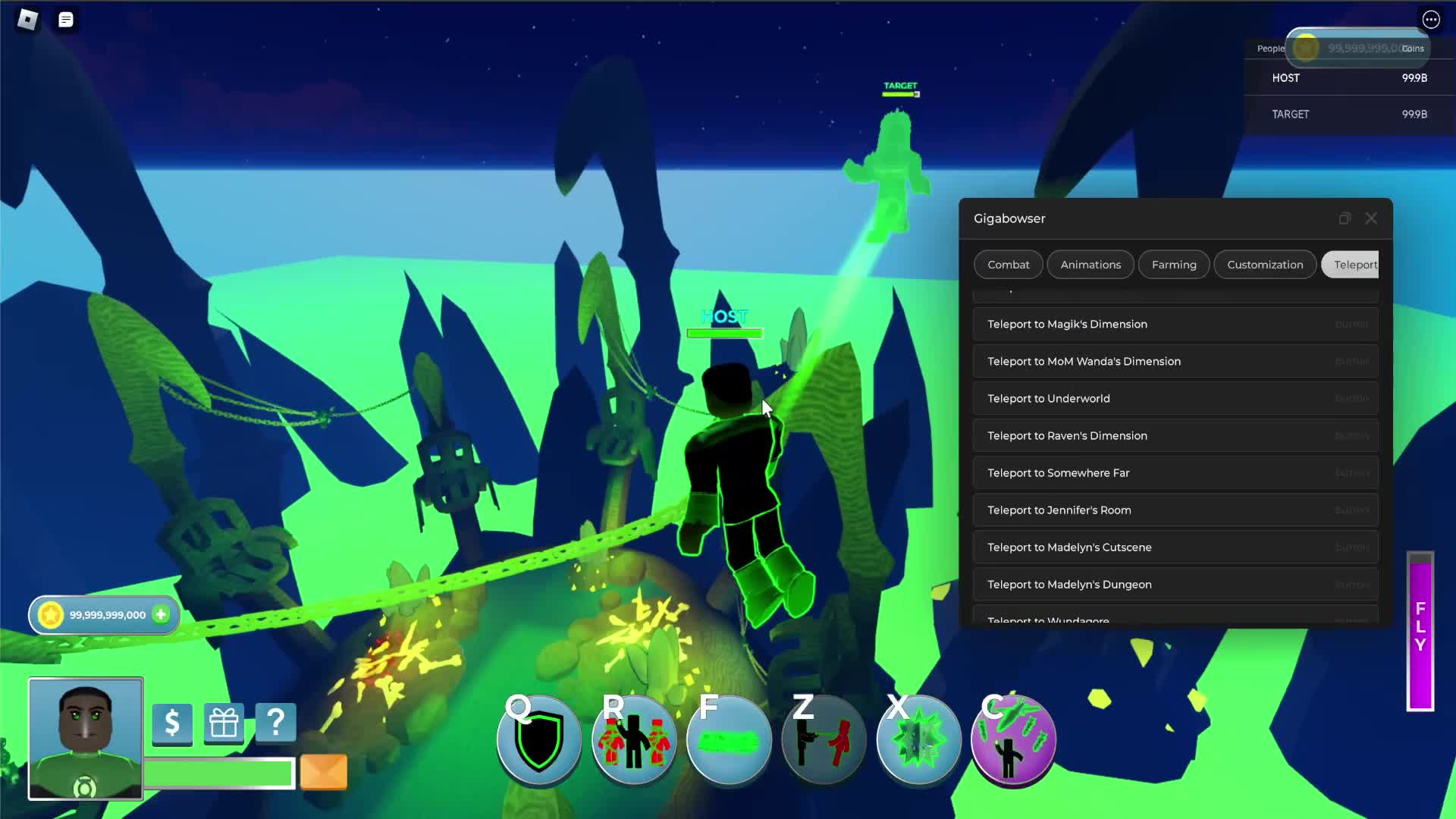Click the player avatar portrait
The image size is (1456, 819).
(86, 738)
